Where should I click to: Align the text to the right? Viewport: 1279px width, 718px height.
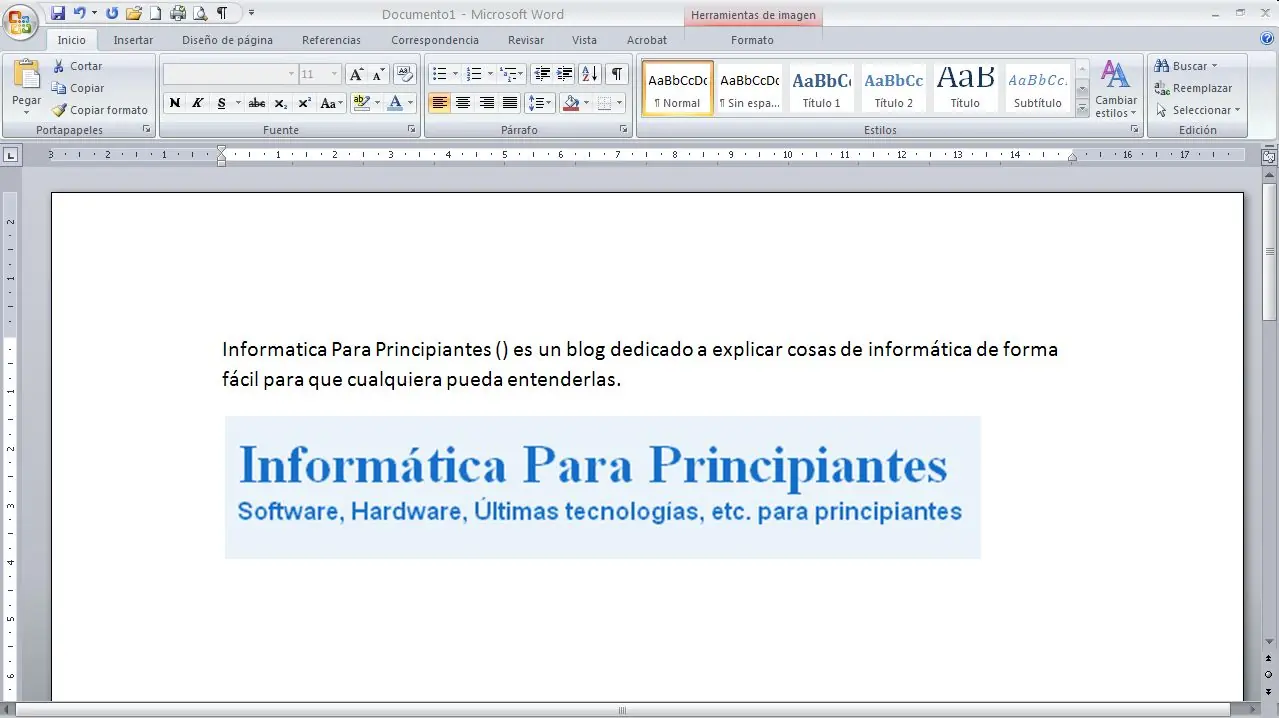pos(487,103)
